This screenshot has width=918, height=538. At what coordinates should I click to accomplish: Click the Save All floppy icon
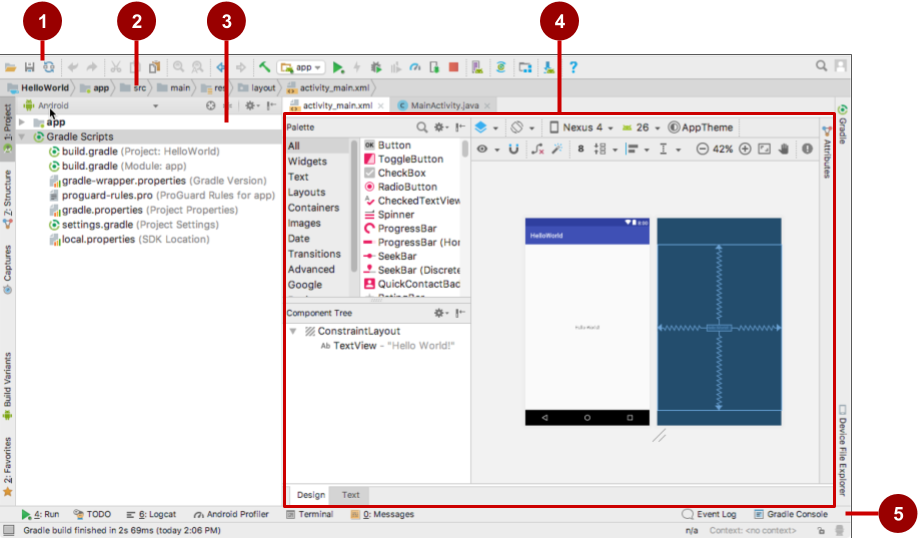(x=29, y=67)
